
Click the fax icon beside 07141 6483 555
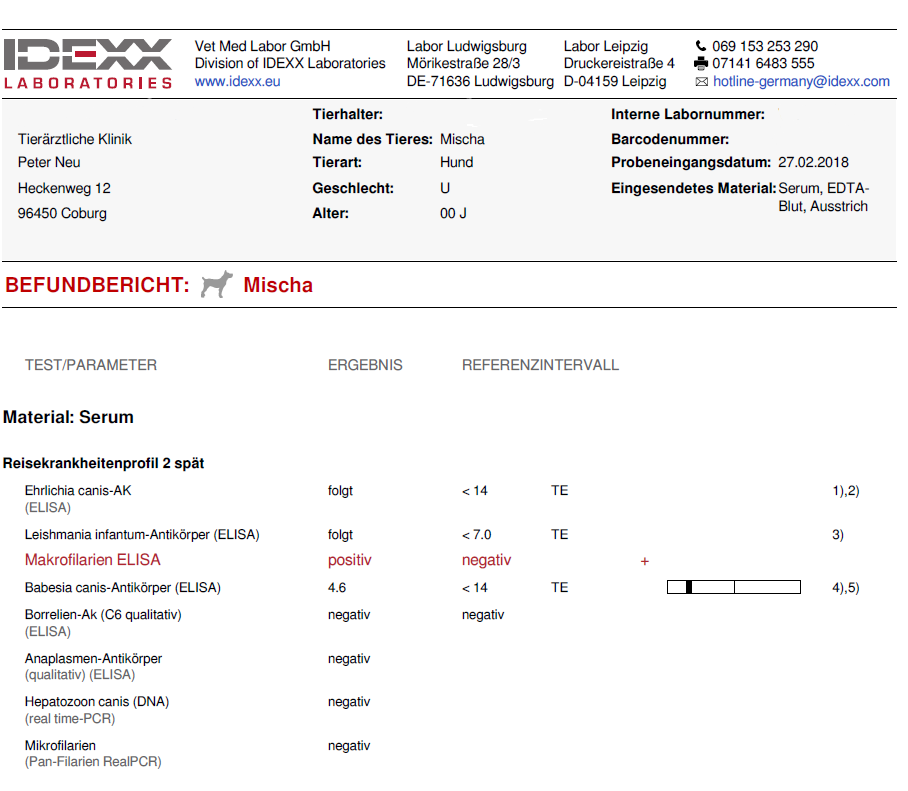[700, 64]
